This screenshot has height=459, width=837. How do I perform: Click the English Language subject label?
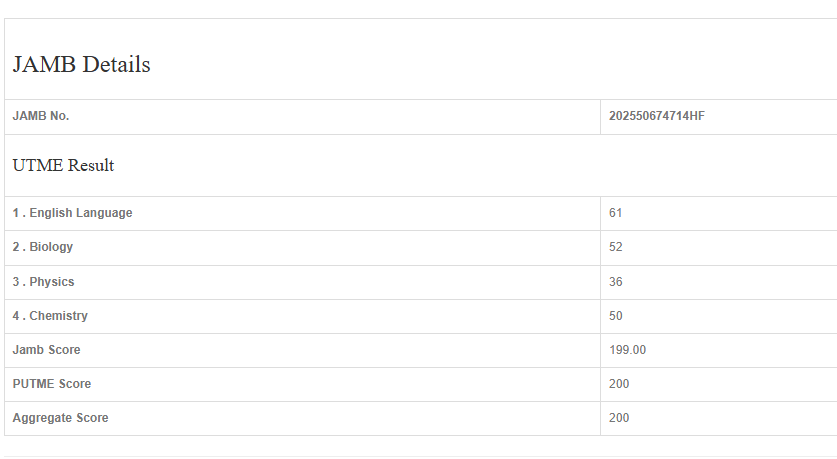pyautogui.click(x=80, y=213)
